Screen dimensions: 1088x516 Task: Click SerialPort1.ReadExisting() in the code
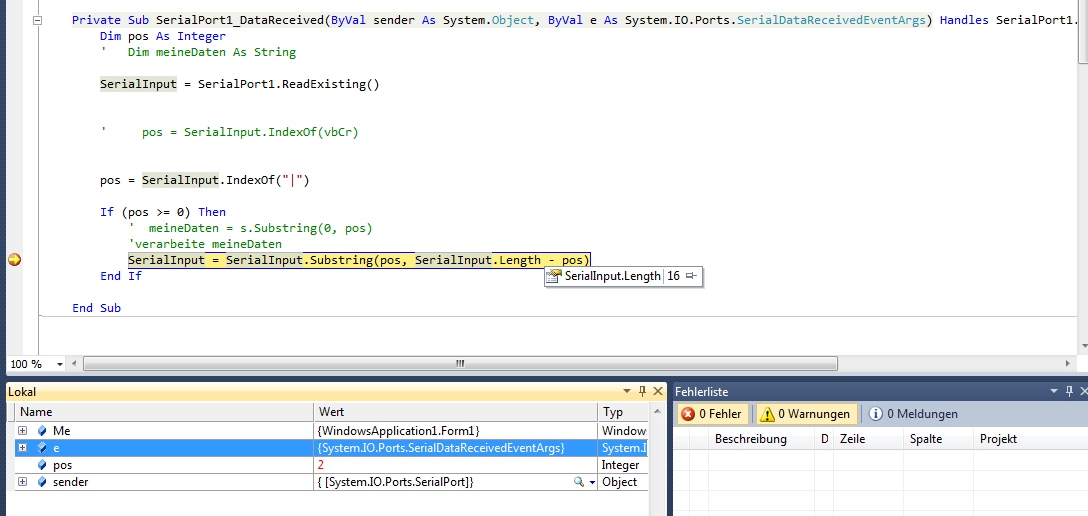pos(289,85)
